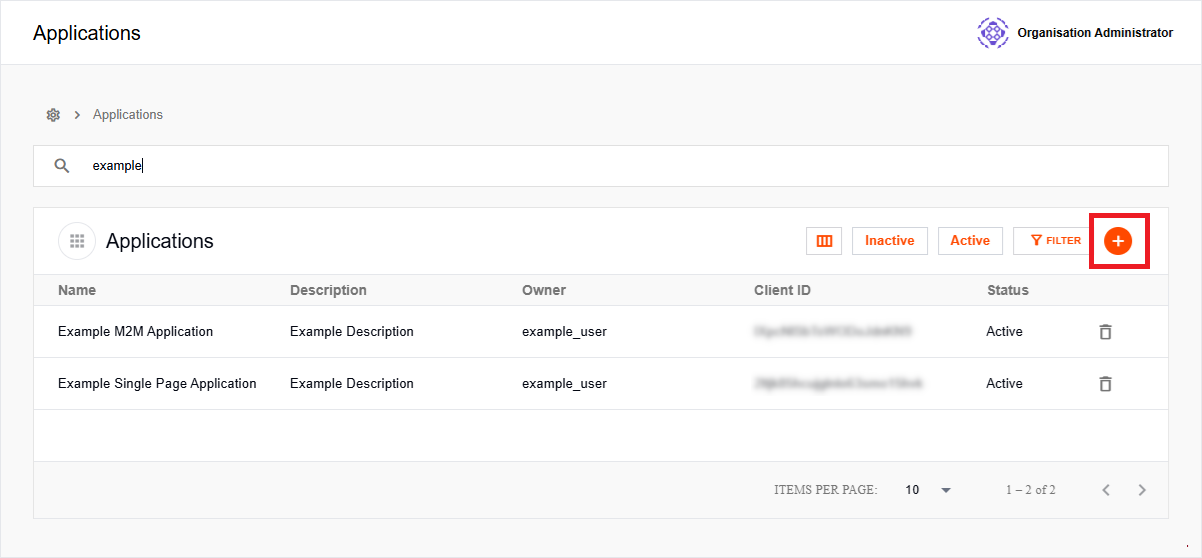Sort by the Status column header

pos(1007,290)
